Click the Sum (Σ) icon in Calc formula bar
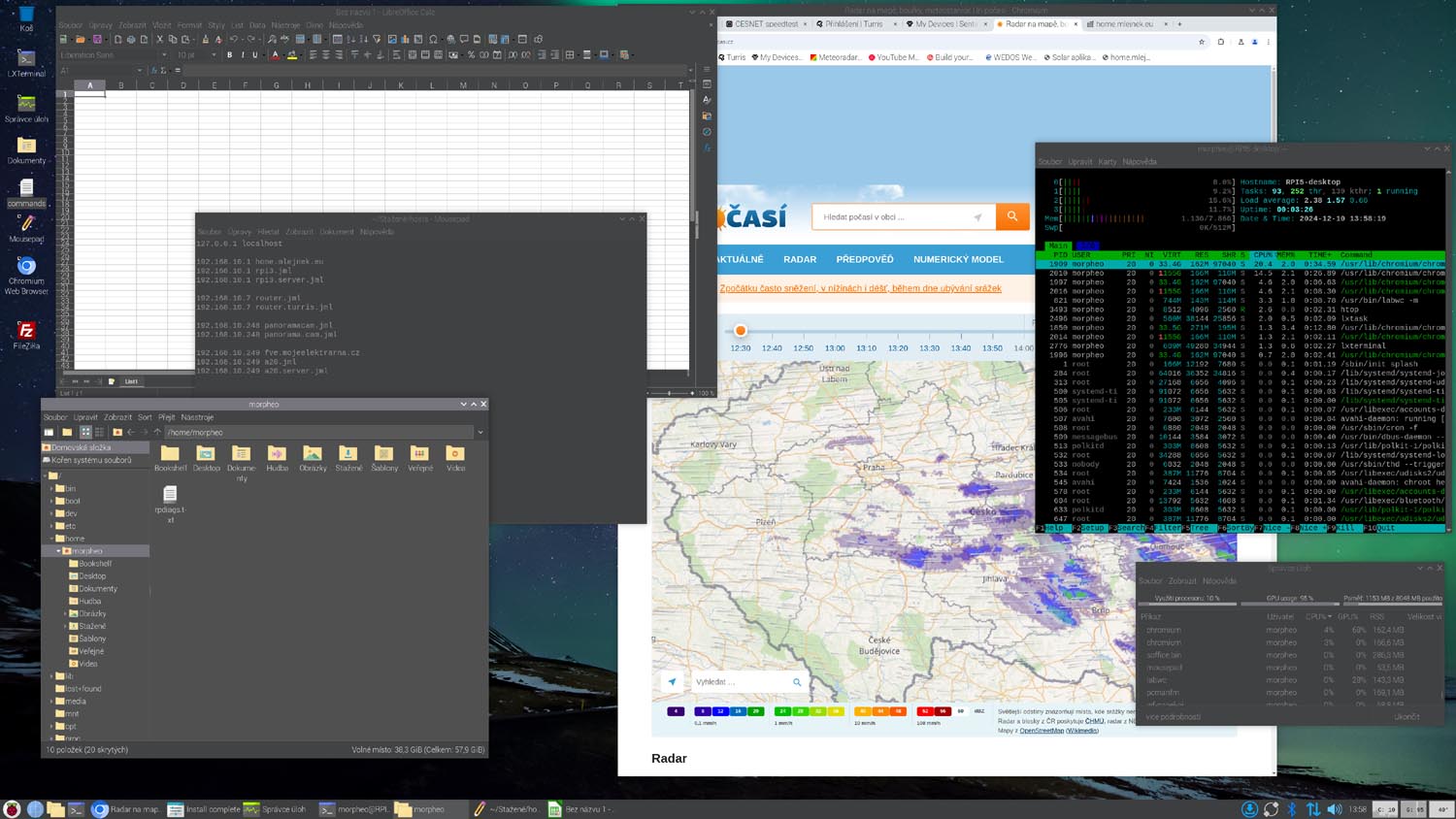The height and width of the screenshot is (819, 1456). coord(163,71)
